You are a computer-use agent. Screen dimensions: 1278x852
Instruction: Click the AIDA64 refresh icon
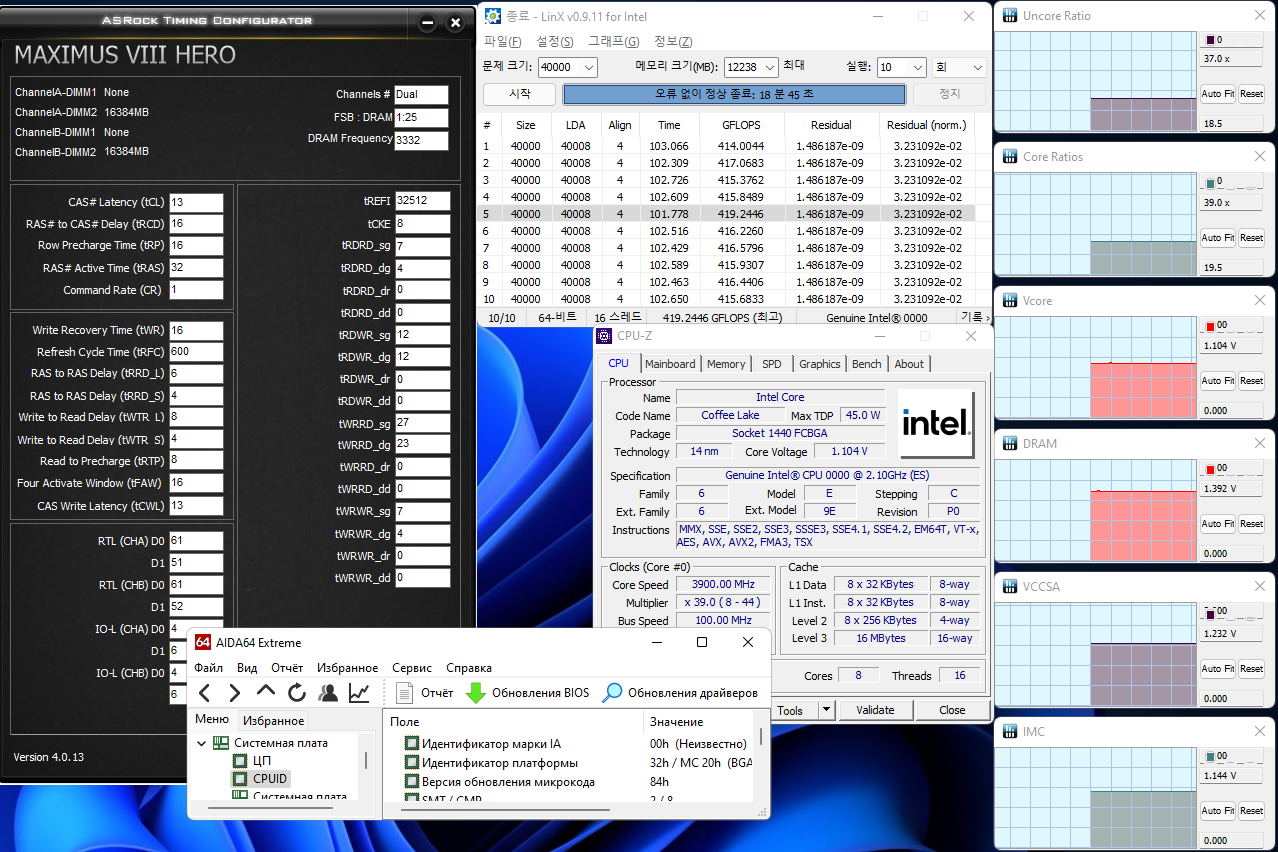point(296,693)
